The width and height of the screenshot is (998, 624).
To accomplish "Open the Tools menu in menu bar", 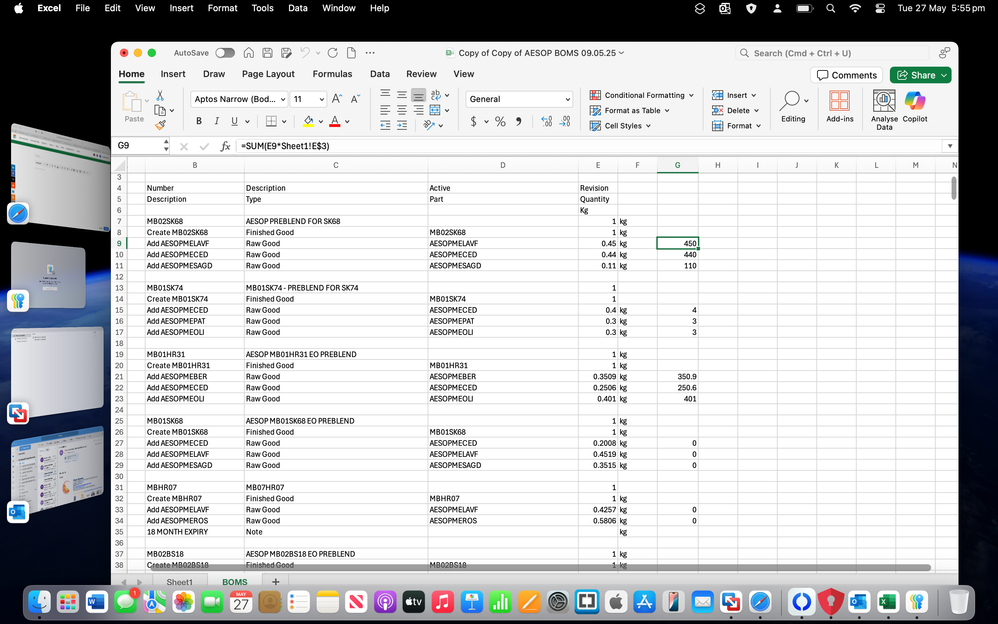I will pyautogui.click(x=262, y=8).
